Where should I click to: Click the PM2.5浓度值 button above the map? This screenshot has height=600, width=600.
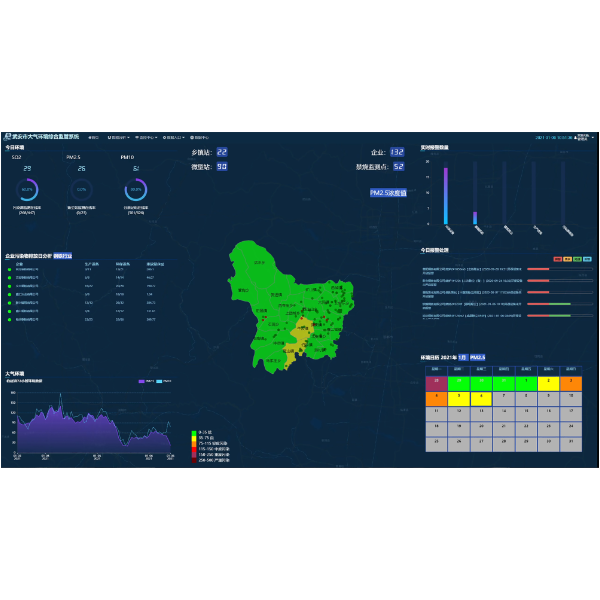[x=388, y=192]
